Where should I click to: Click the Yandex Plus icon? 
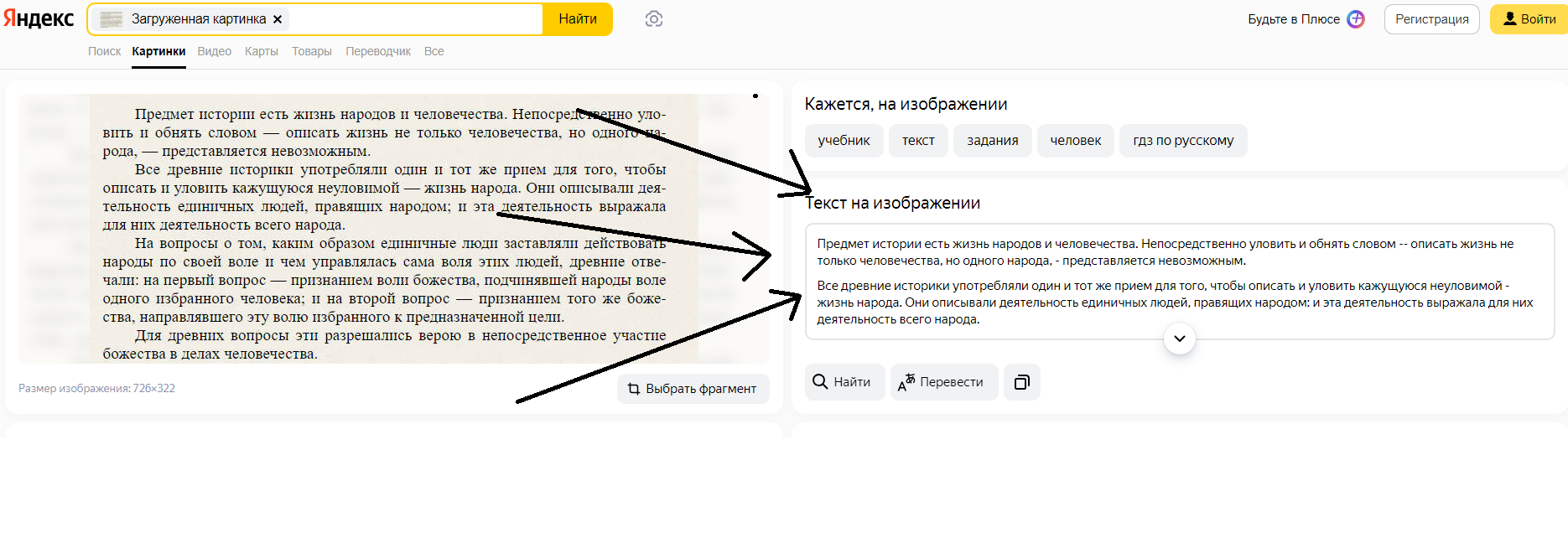point(1356,19)
